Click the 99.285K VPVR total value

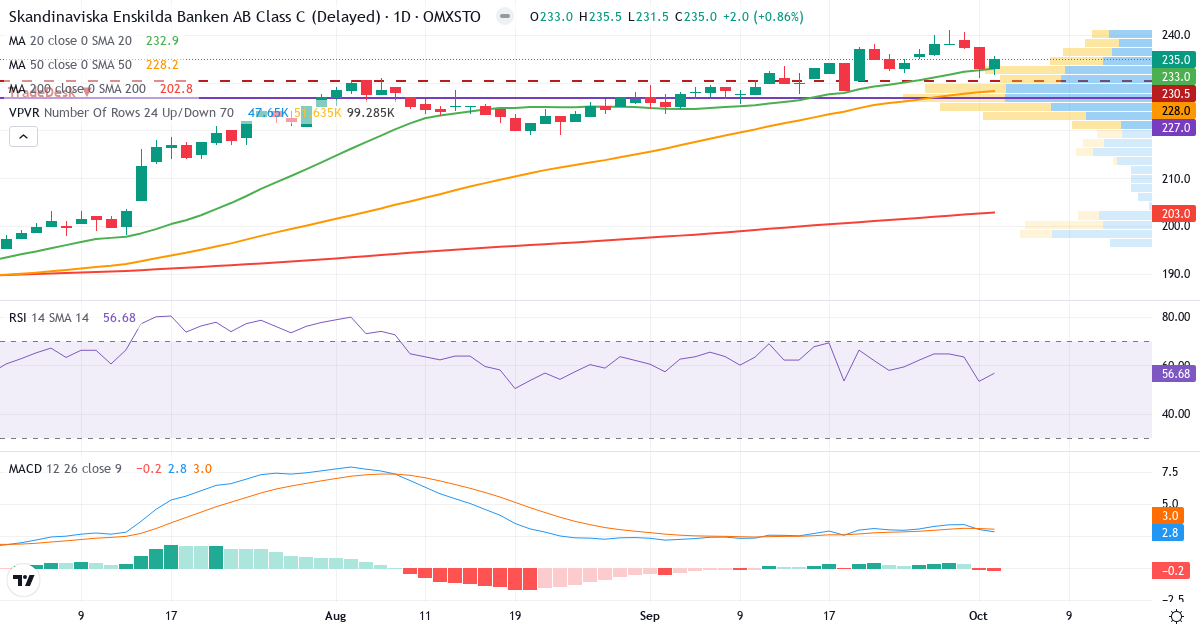(x=371, y=113)
